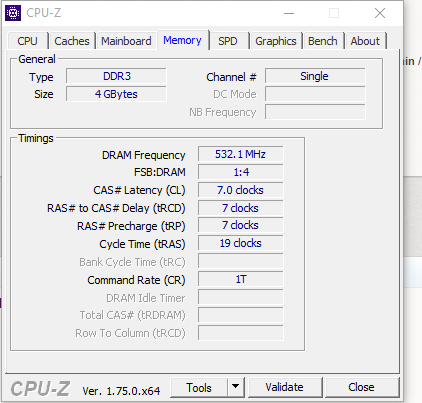Minimize the CPU-Z window
422x403 pixels.
(289, 13)
